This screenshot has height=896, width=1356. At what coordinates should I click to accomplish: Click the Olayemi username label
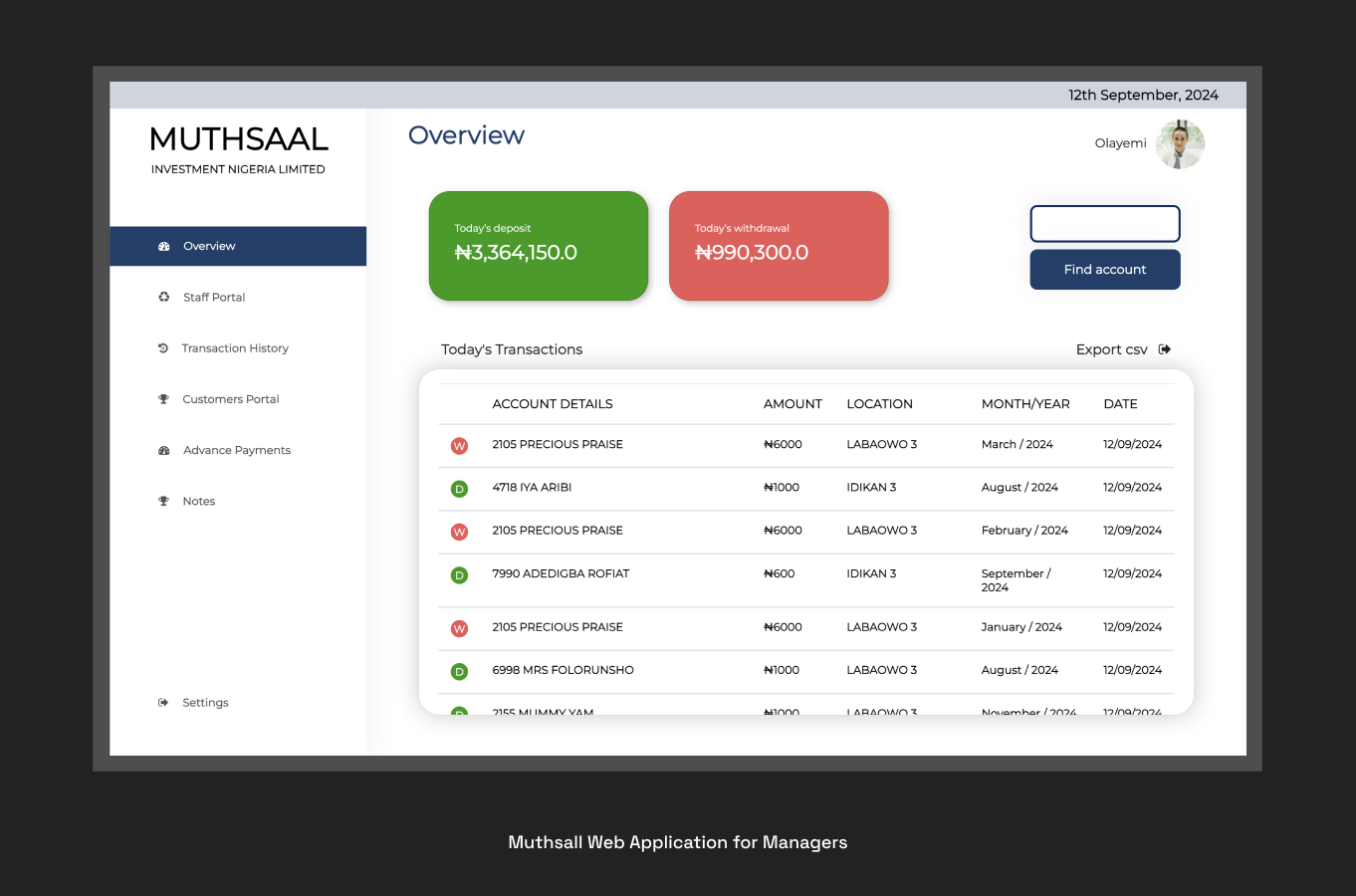1121,143
